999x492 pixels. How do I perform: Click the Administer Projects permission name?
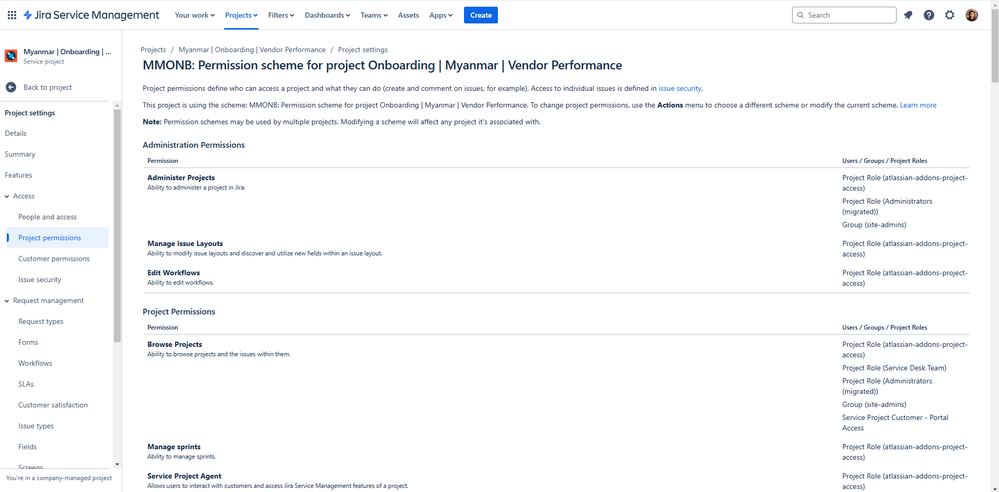pyautogui.click(x=181, y=178)
